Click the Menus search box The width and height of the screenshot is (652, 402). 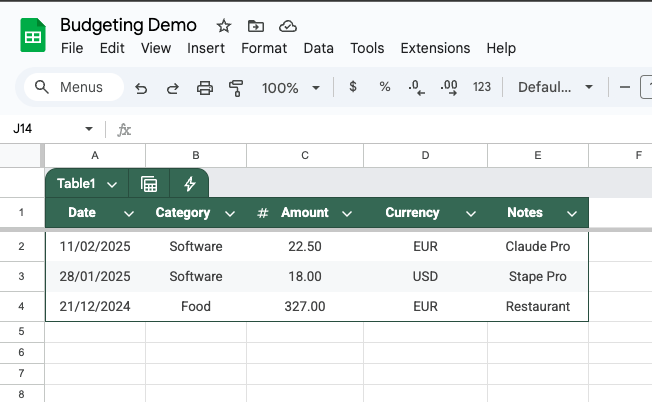tap(74, 87)
